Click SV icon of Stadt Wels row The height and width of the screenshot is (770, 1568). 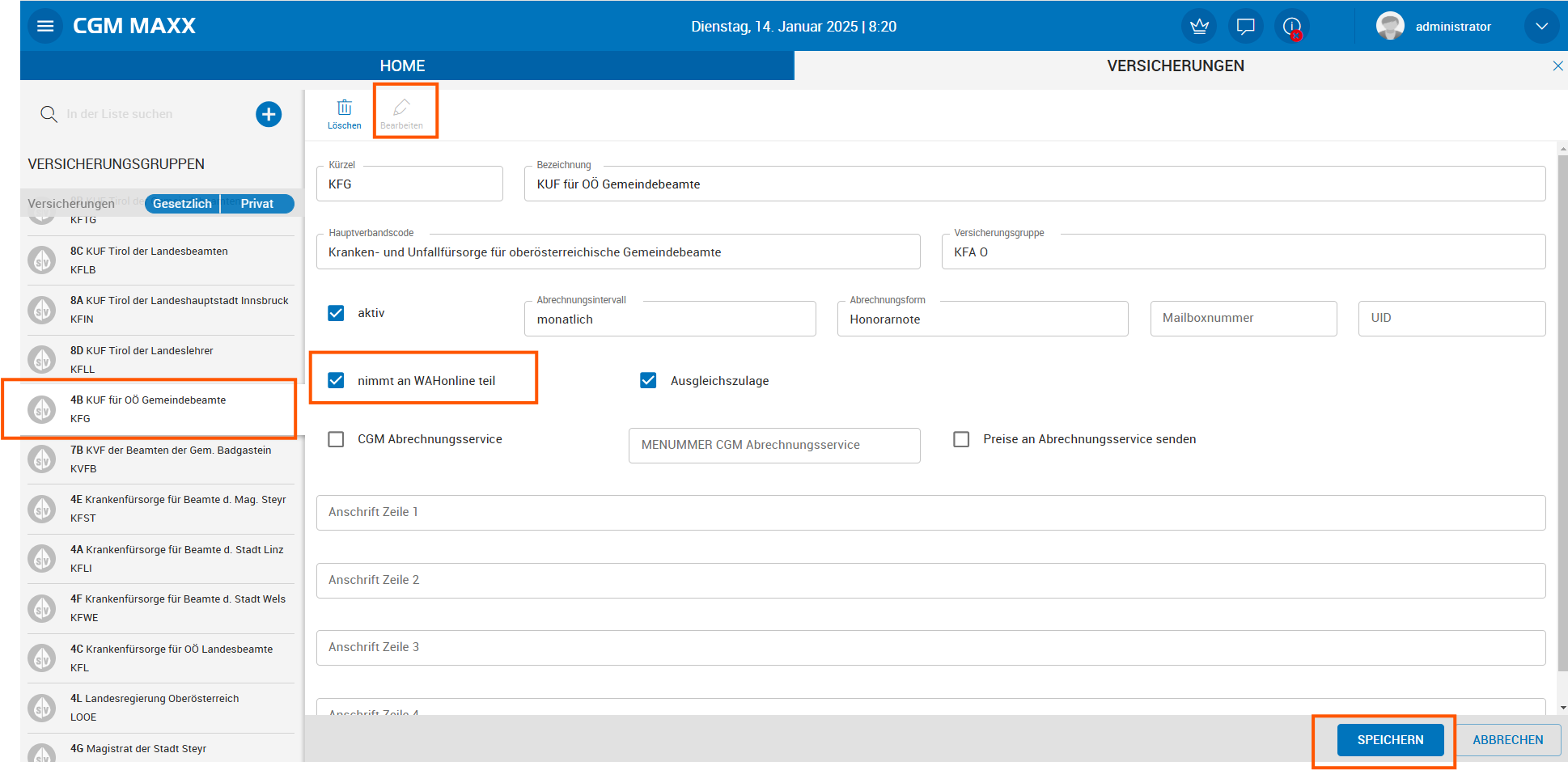42,608
